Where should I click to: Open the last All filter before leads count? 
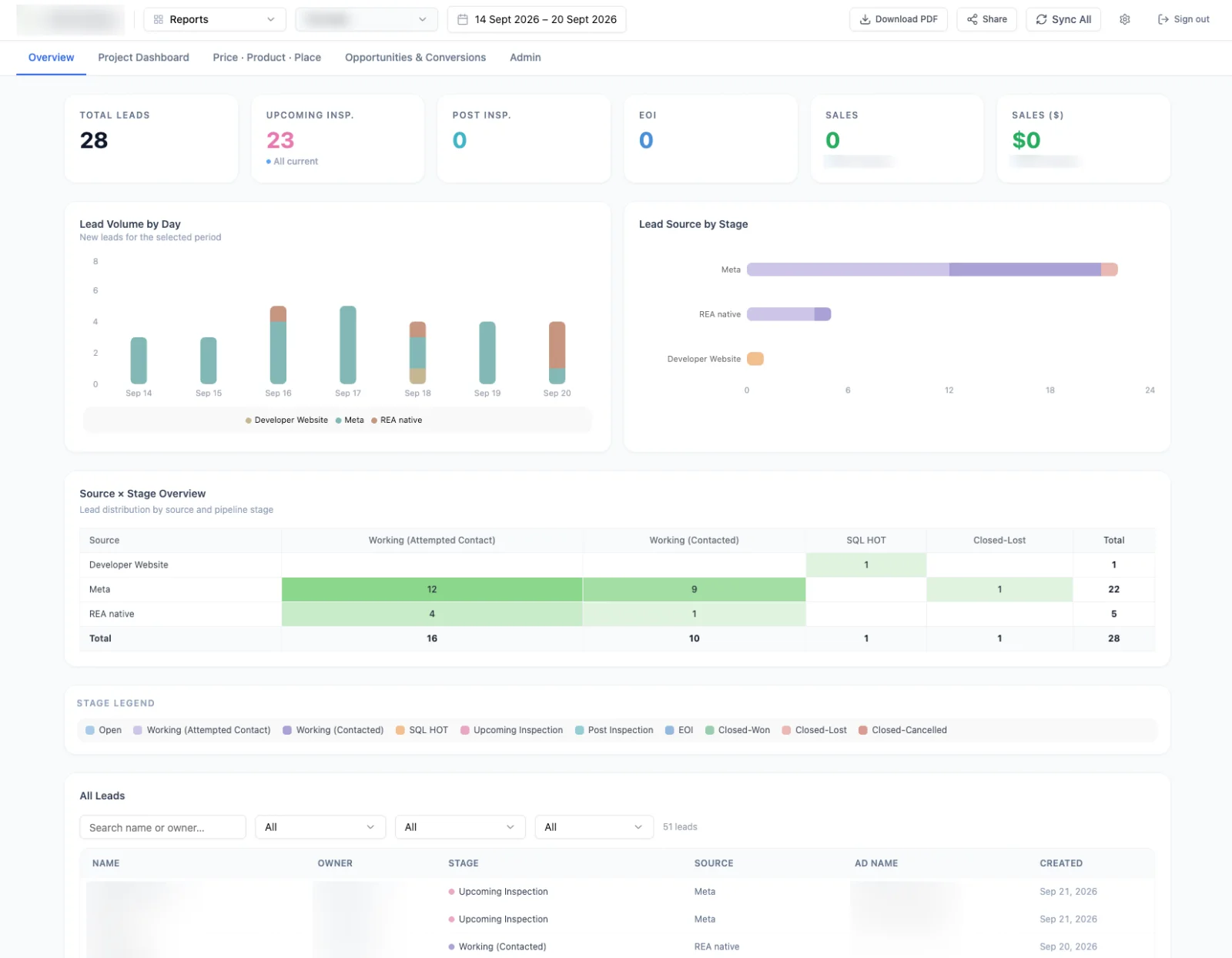pos(594,827)
